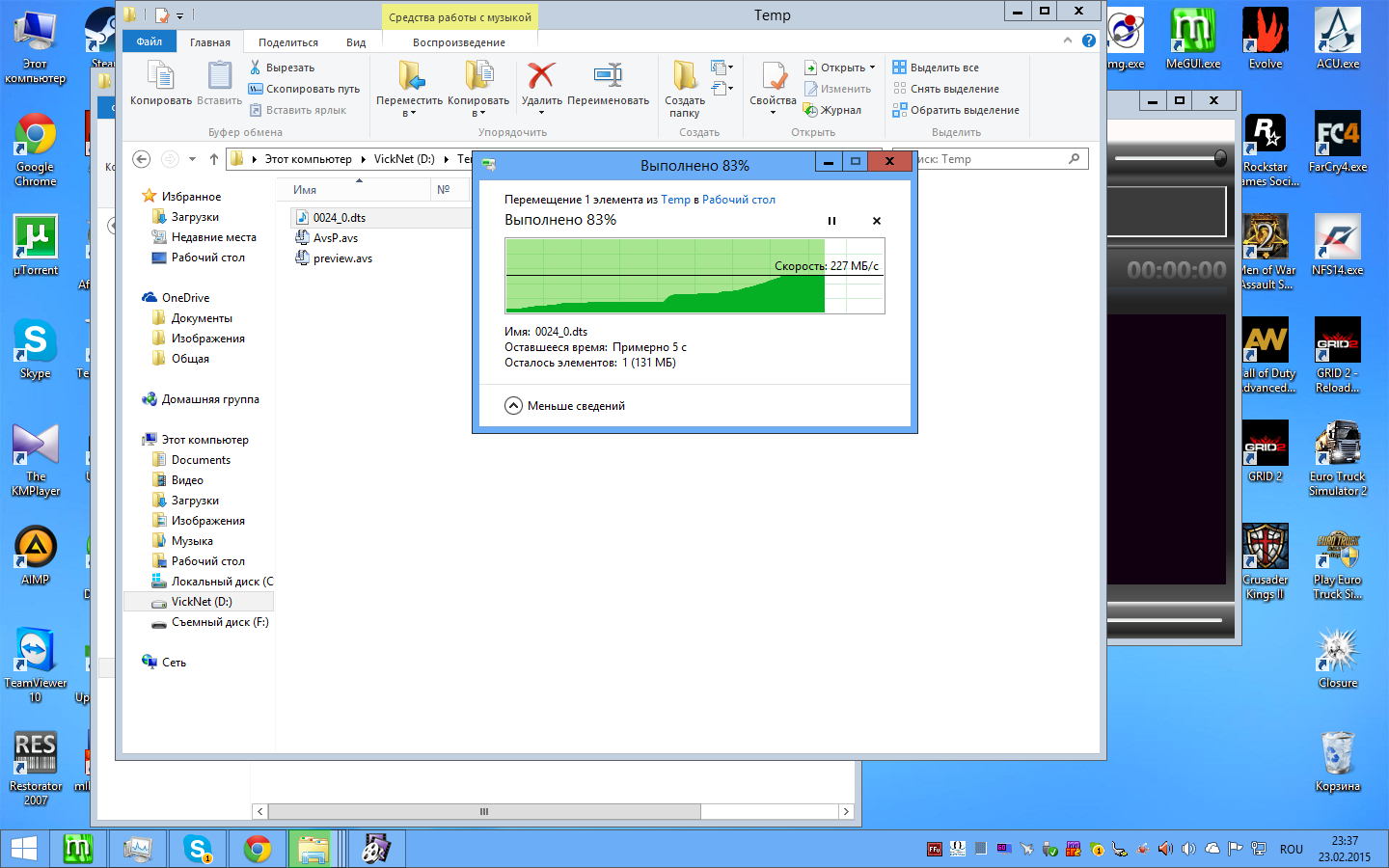The height and width of the screenshot is (868, 1389).
Task: Open Euro Truck Simulator 2 desktop icon
Action: point(1338,459)
